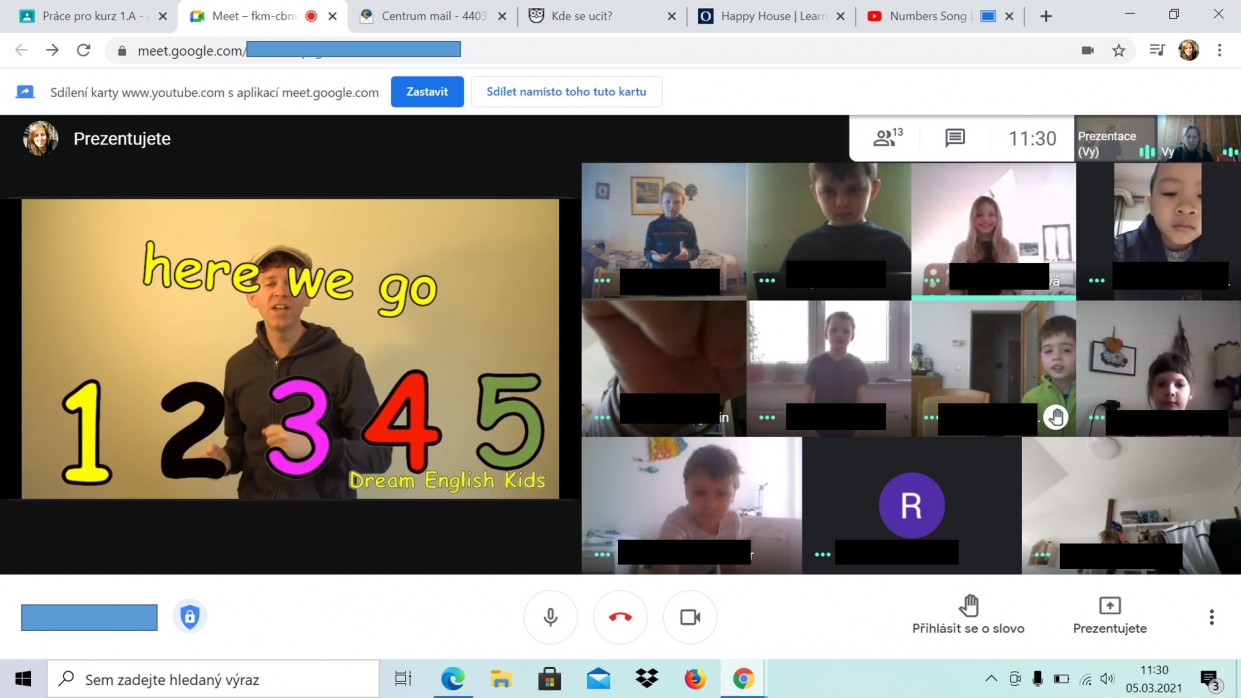Image resolution: width=1241 pixels, height=698 pixels.
Task: Close the Kde se ucit? tab
Action: tap(671, 16)
